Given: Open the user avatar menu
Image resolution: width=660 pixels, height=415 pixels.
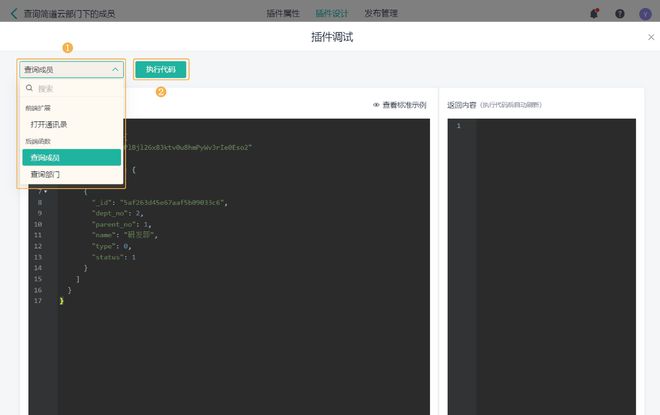Looking at the screenshot, I should (x=645, y=14).
